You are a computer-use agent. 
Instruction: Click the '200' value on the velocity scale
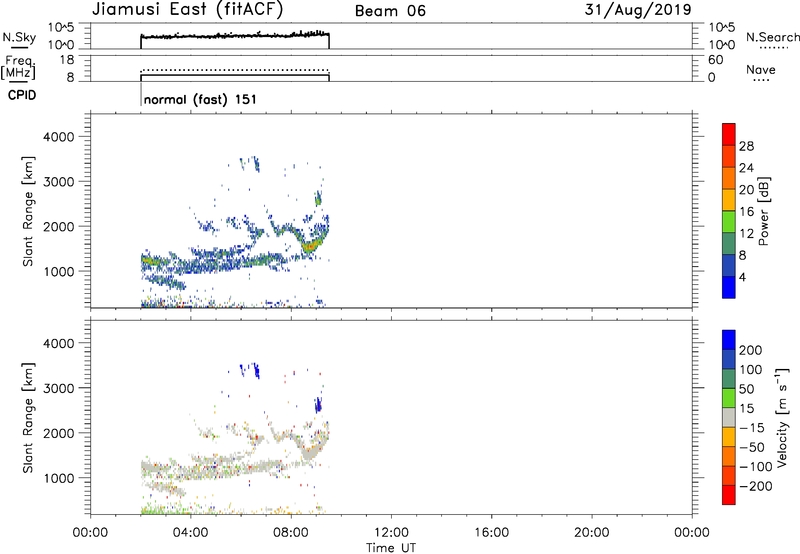(x=750, y=350)
